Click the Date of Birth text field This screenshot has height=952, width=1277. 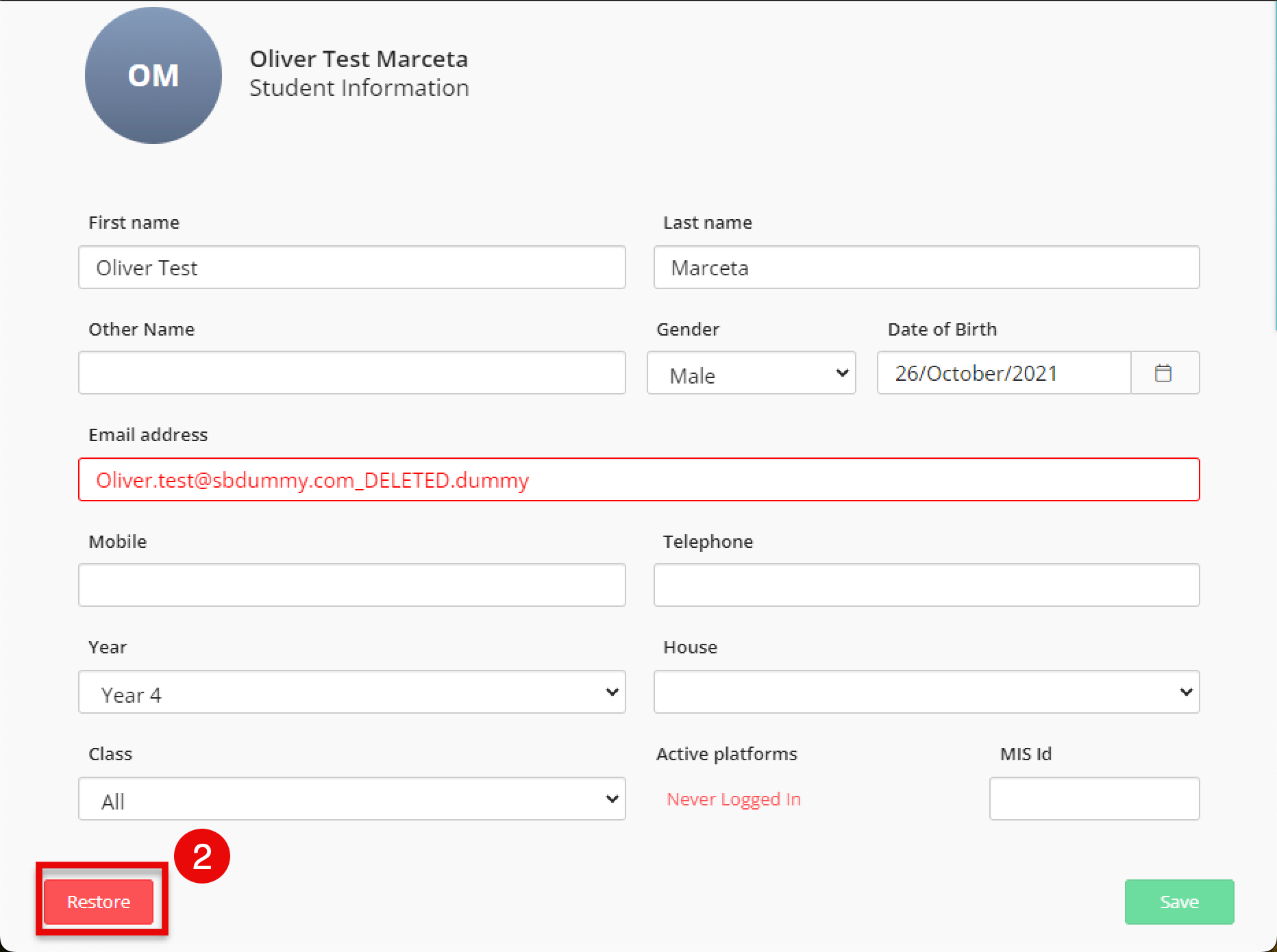click(x=1004, y=373)
